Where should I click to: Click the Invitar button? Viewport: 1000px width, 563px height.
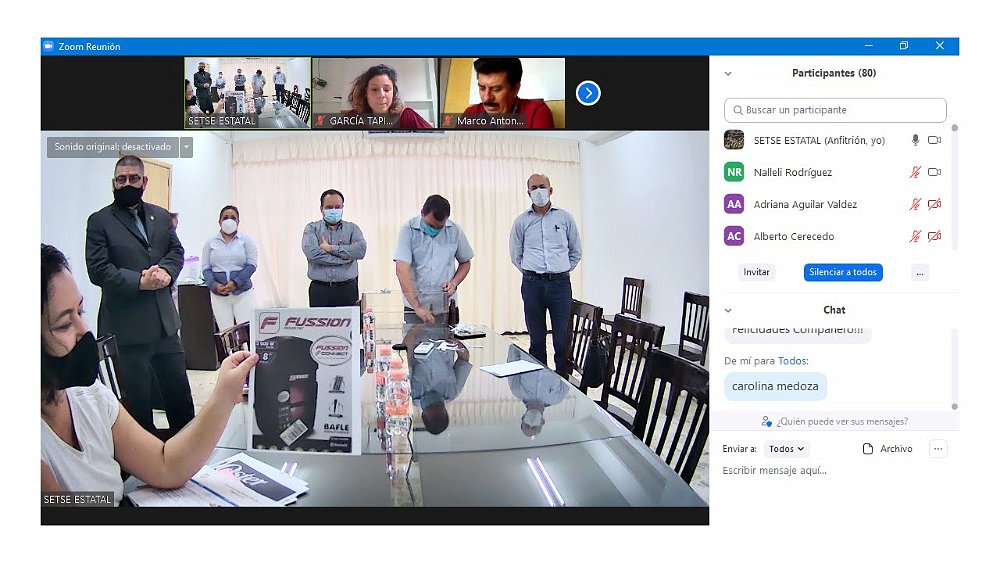[756, 272]
